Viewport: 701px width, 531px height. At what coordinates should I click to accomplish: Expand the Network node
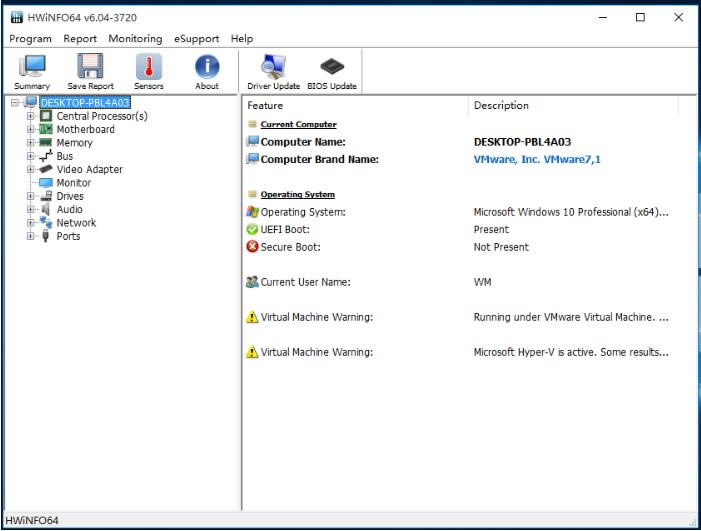coord(30,223)
